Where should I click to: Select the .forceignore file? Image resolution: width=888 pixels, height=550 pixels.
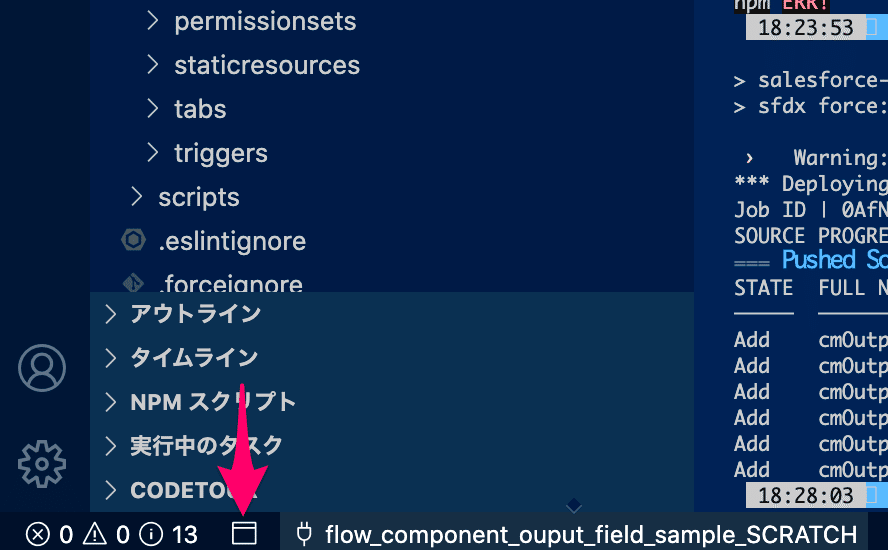(x=231, y=283)
